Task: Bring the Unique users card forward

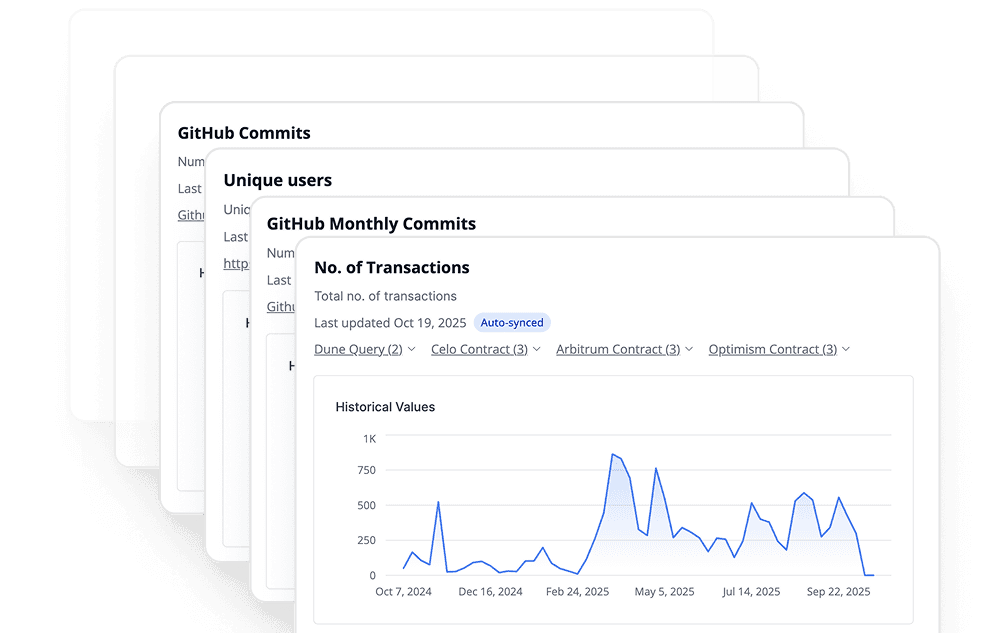Action: (277, 180)
